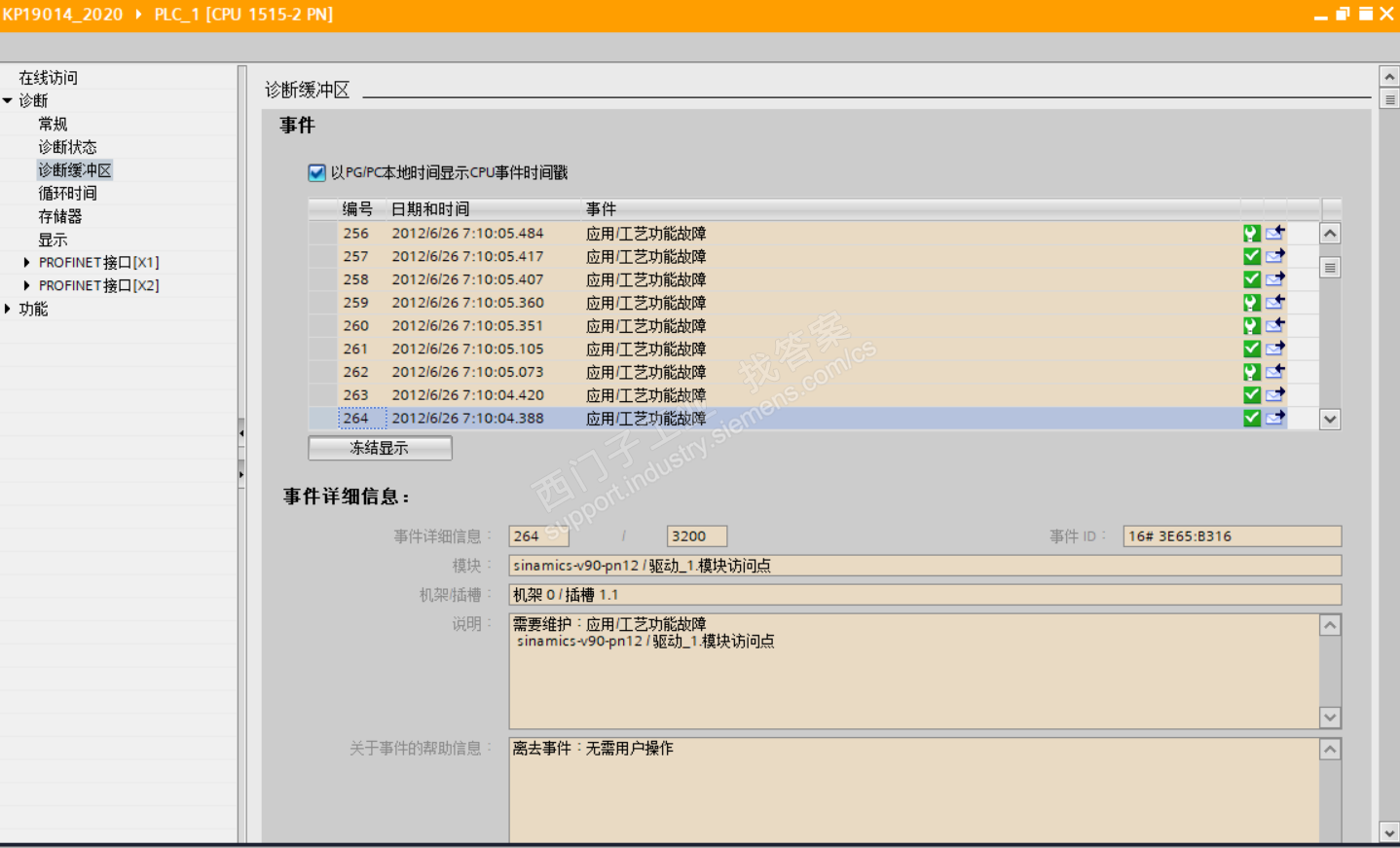This screenshot has height=848, width=1400.
Task: Click the outgoing event envelope icon in row 257
Action: coord(1275,256)
